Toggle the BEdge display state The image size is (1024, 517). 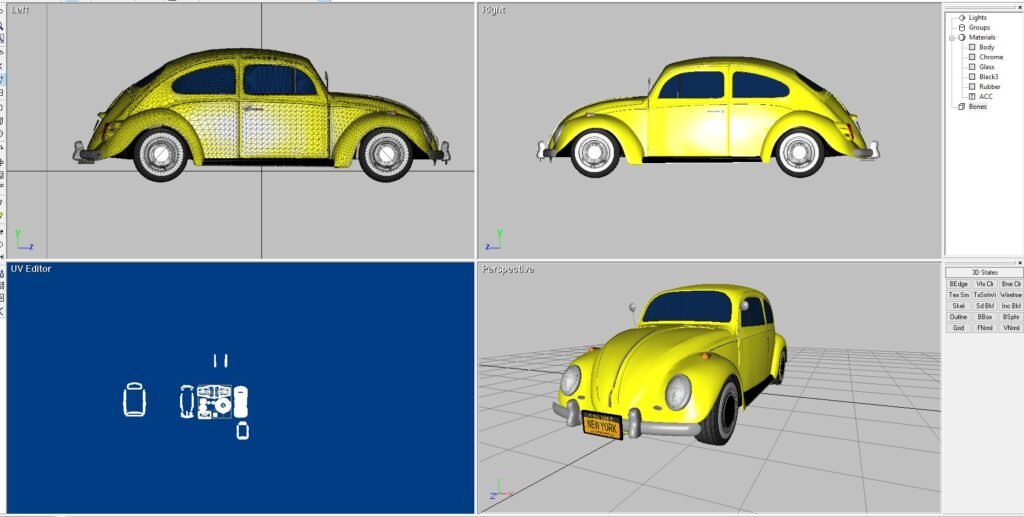(958, 284)
